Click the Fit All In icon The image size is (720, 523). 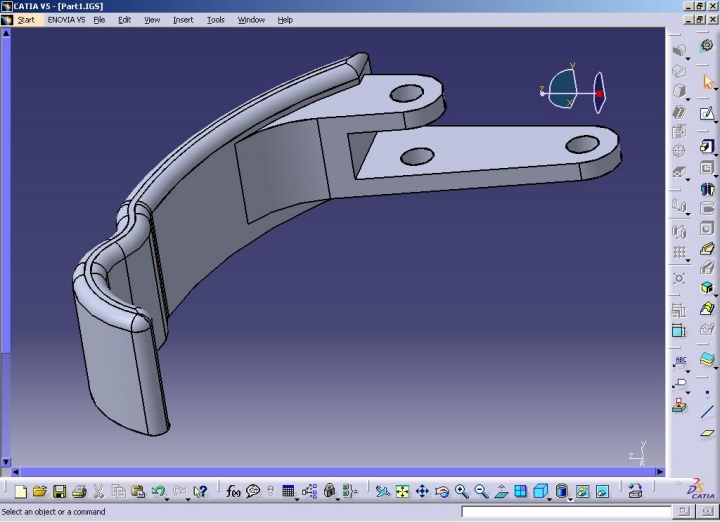pos(402,491)
